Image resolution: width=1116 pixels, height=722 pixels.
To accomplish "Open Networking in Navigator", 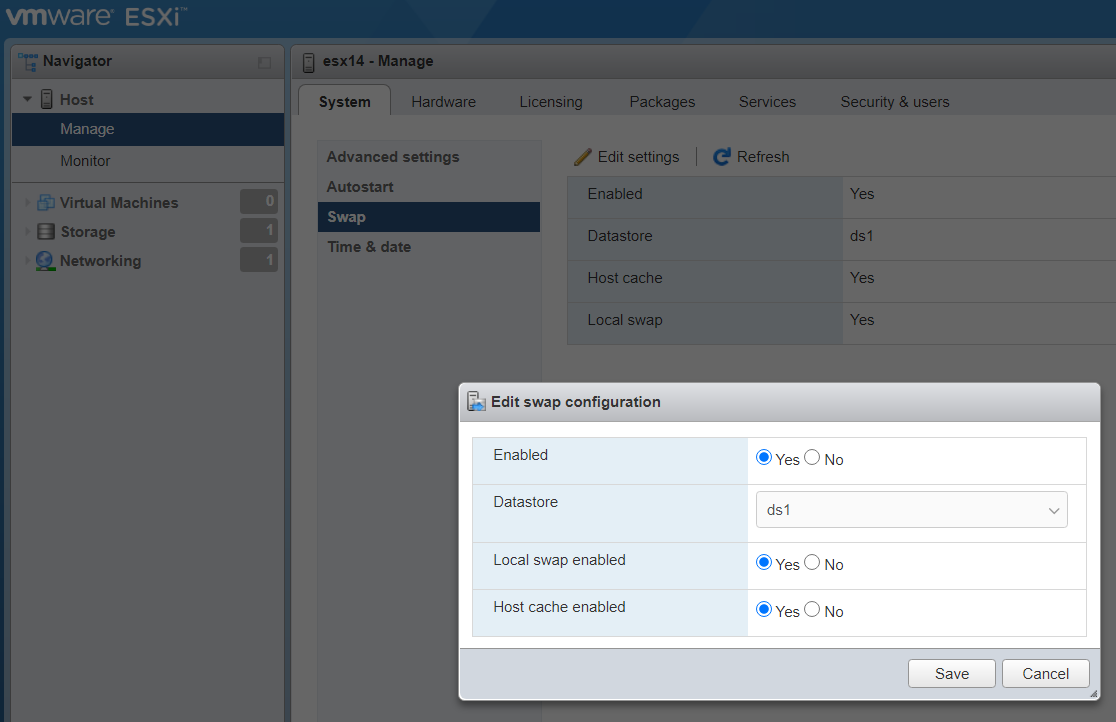I will (x=100, y=261).
